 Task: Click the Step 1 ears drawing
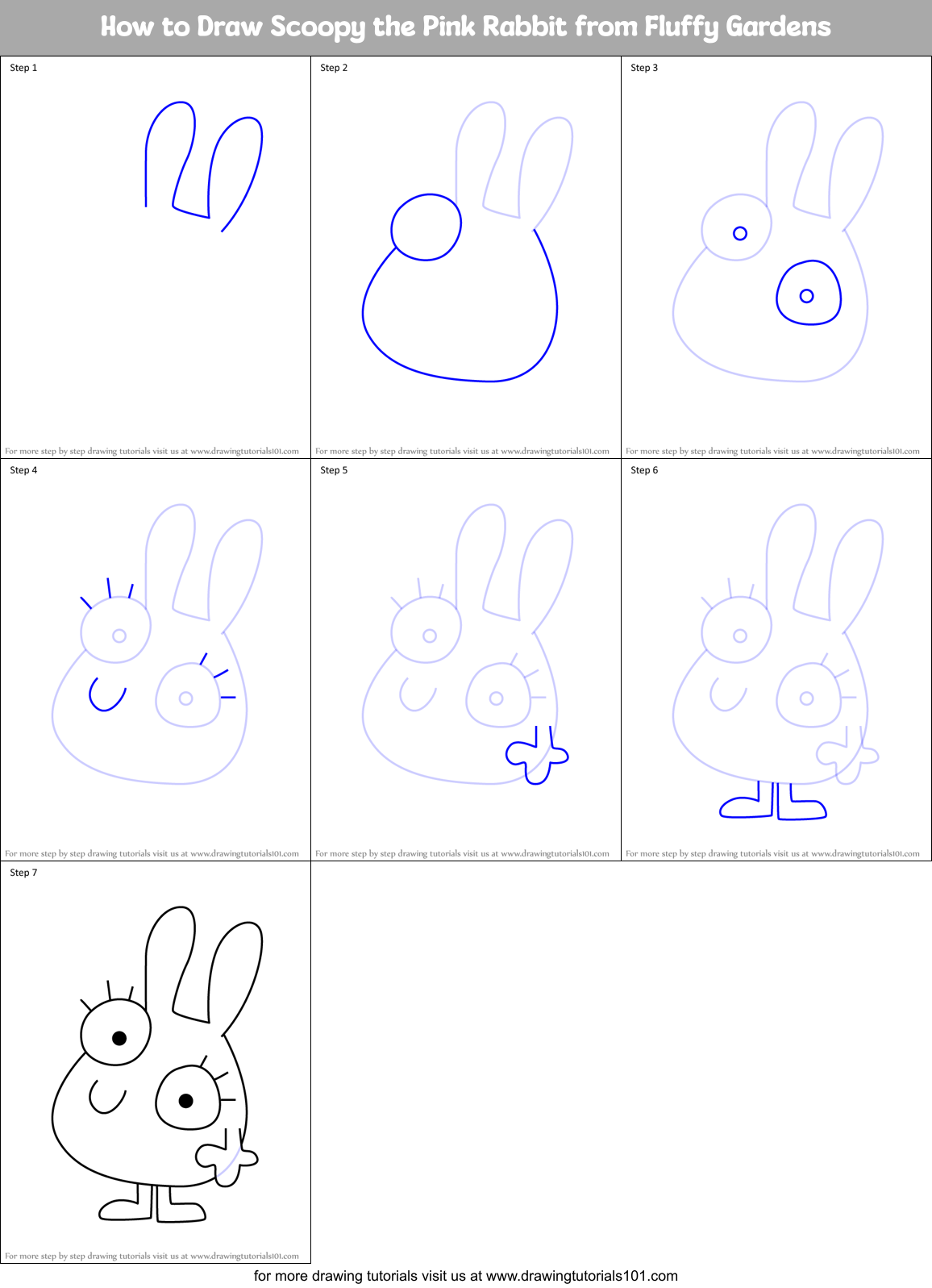(x=204, y=167)
